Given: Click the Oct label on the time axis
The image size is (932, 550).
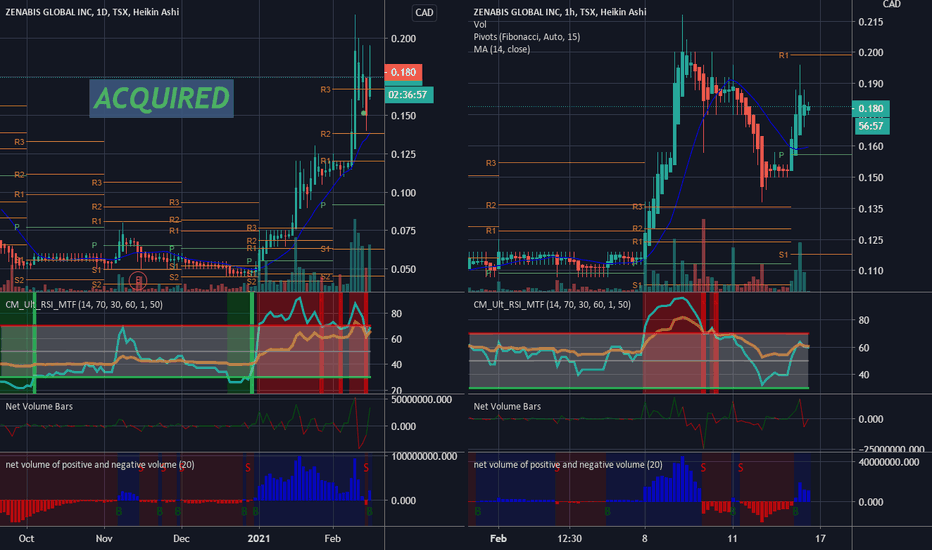Looking at the screenshot, I should (26, 539).
